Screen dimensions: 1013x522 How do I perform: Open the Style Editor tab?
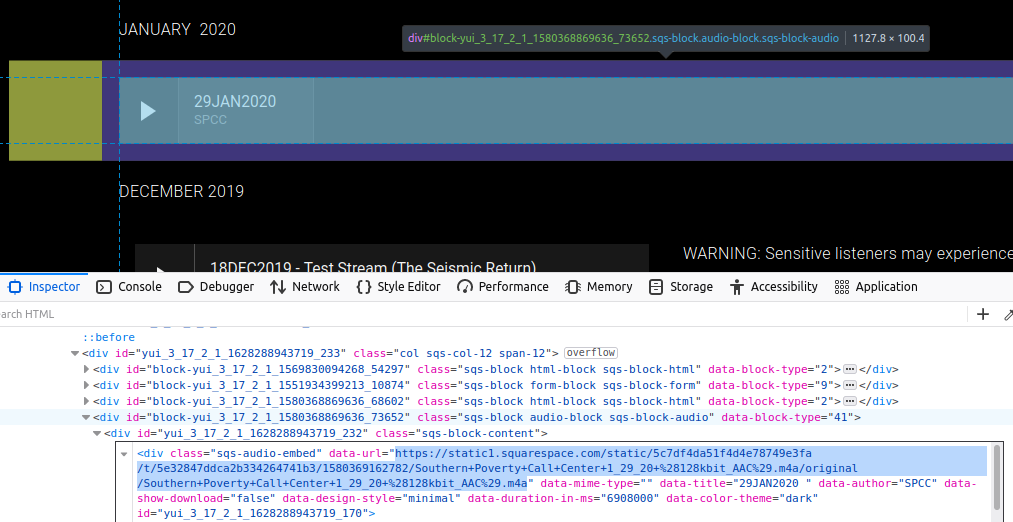pos(398,287)
